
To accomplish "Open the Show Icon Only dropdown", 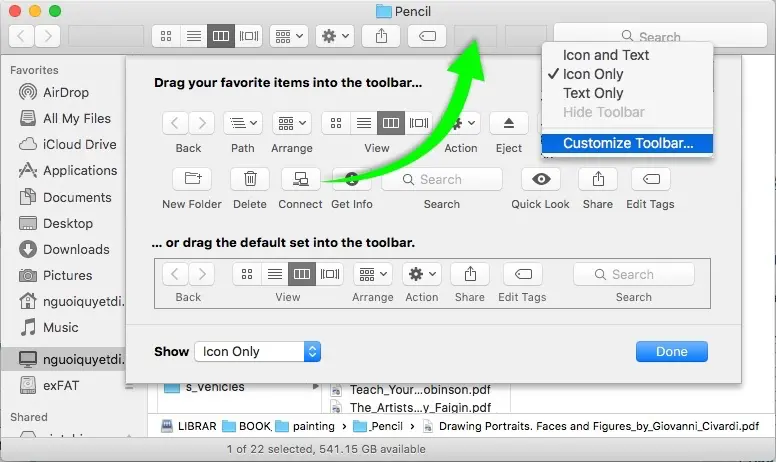I will coord(257,352).
